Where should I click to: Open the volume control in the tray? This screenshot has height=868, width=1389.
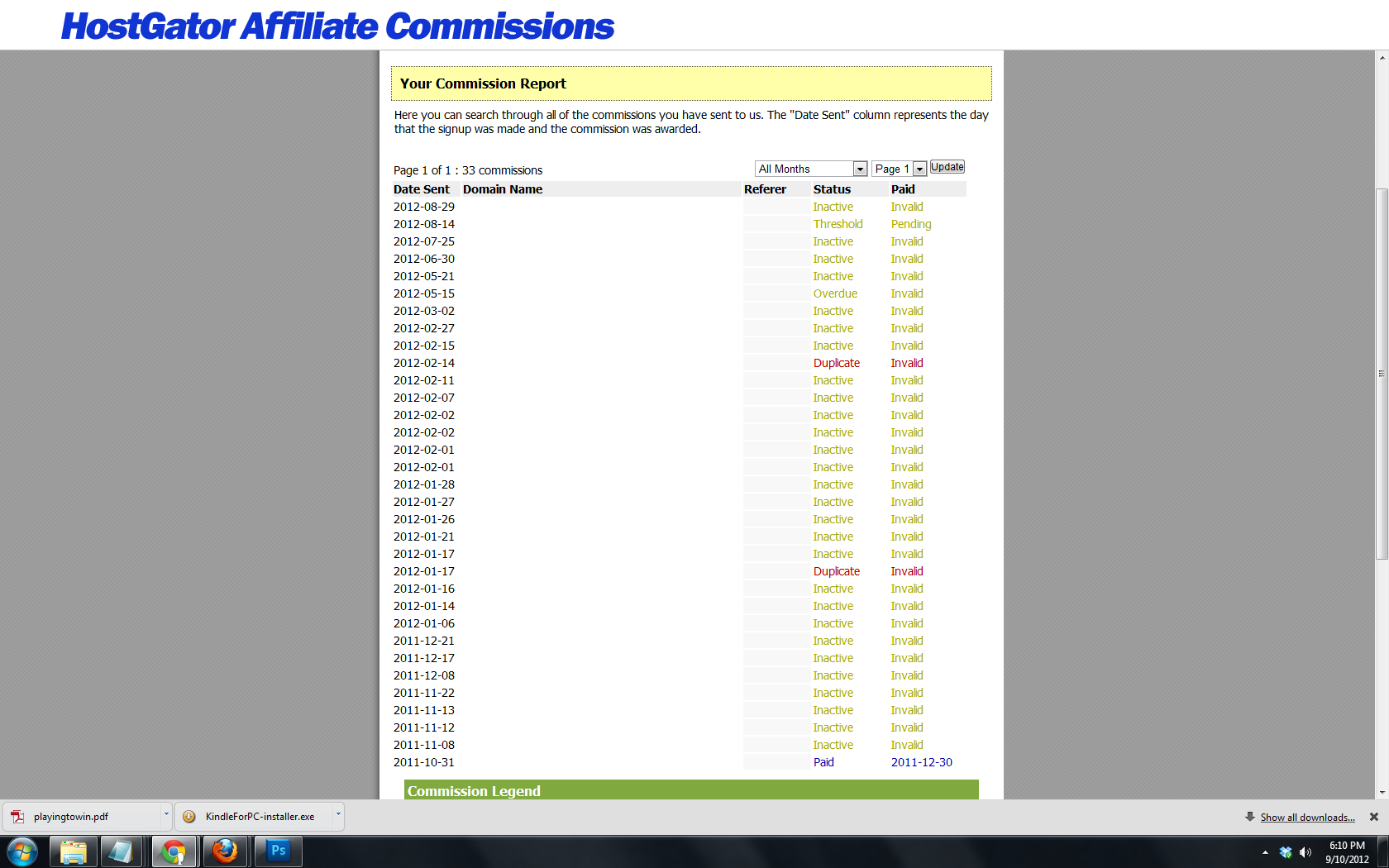(1305, 852)
